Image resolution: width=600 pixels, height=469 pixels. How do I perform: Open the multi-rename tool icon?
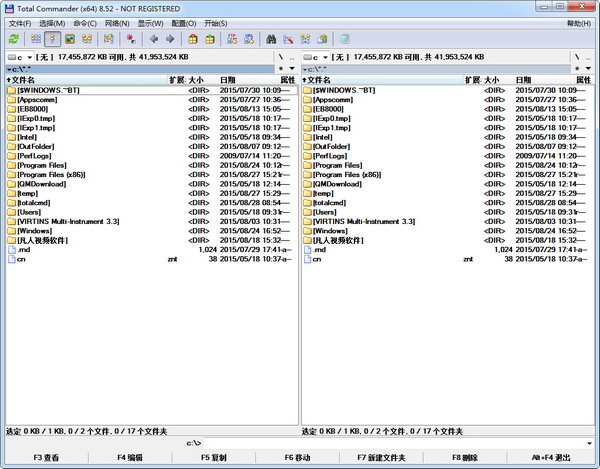point(288,39)
